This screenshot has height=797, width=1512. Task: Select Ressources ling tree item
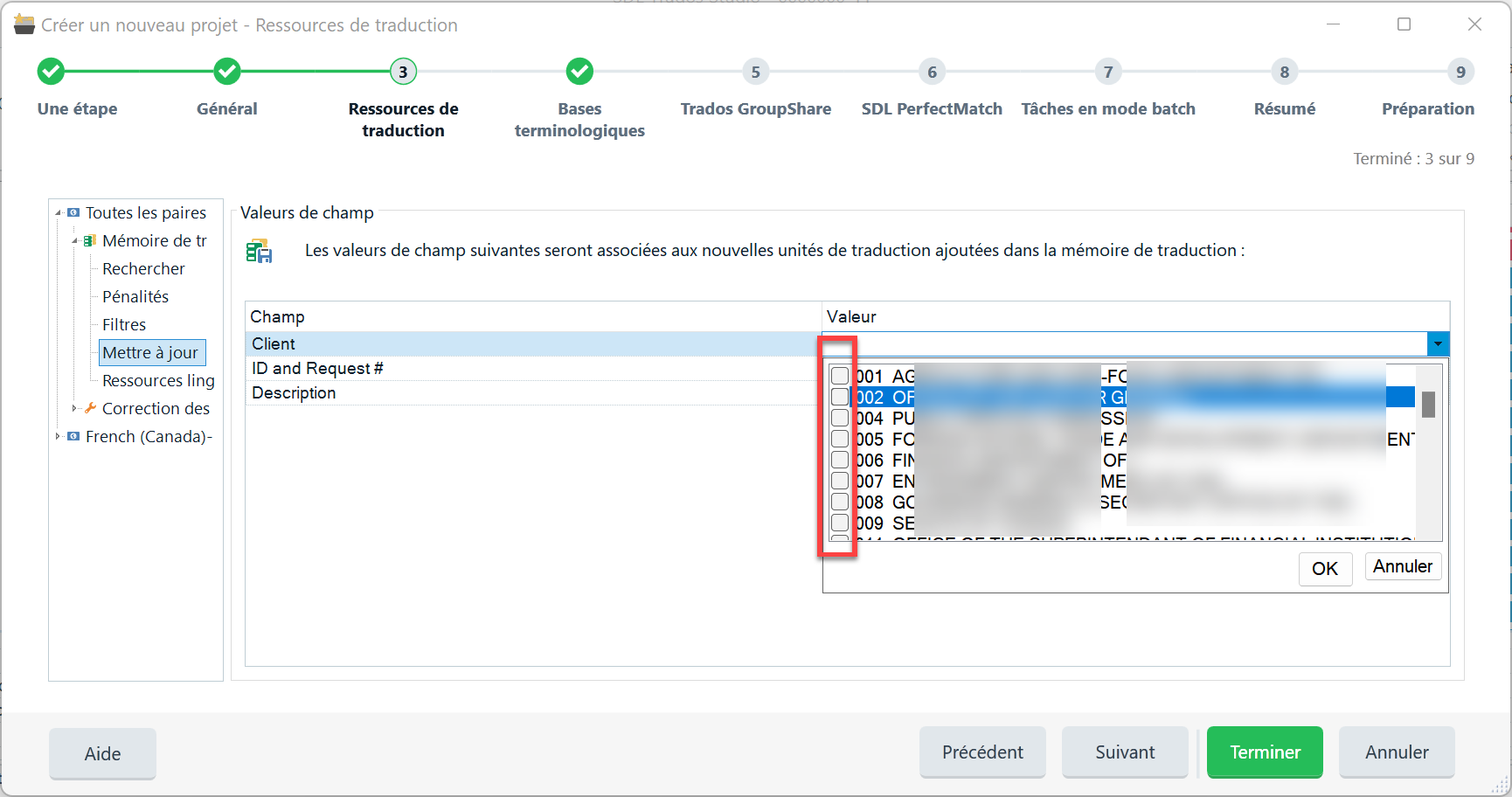[158, 380]
